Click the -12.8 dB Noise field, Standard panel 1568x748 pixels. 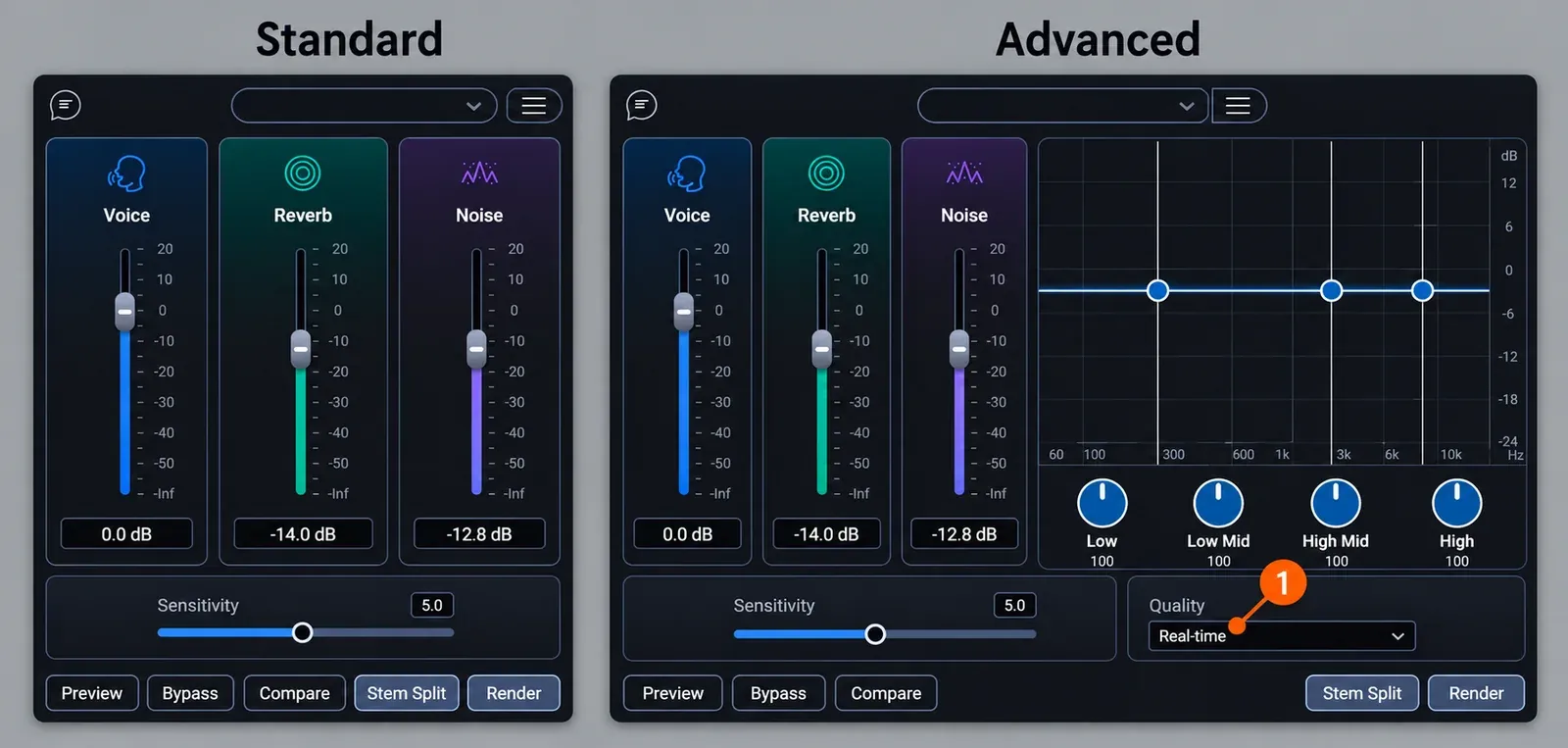[479, 534]
